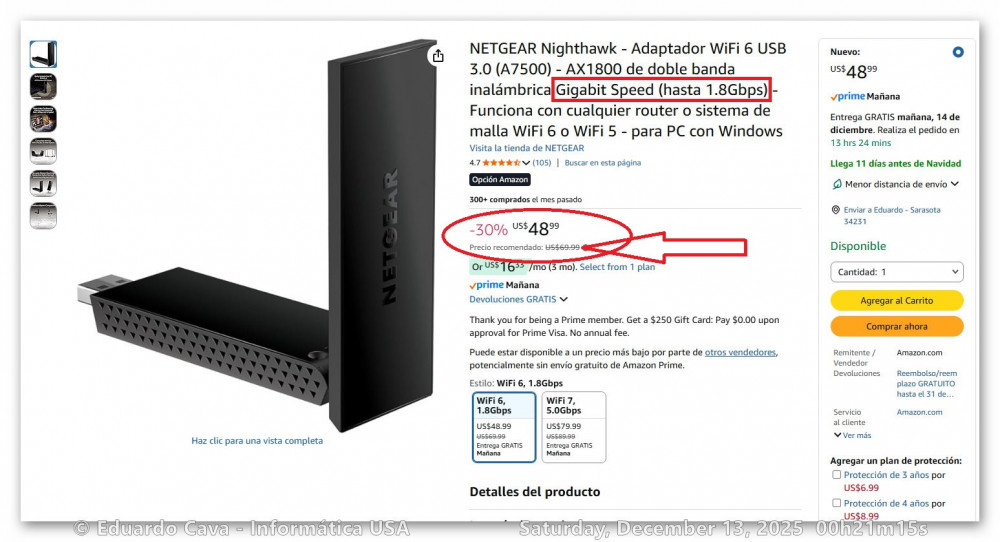The width and height of the screenshot is (1000, 542).
Task: Click the location pin icon near Enviar a Eduardo
Action: click(835, 210)
